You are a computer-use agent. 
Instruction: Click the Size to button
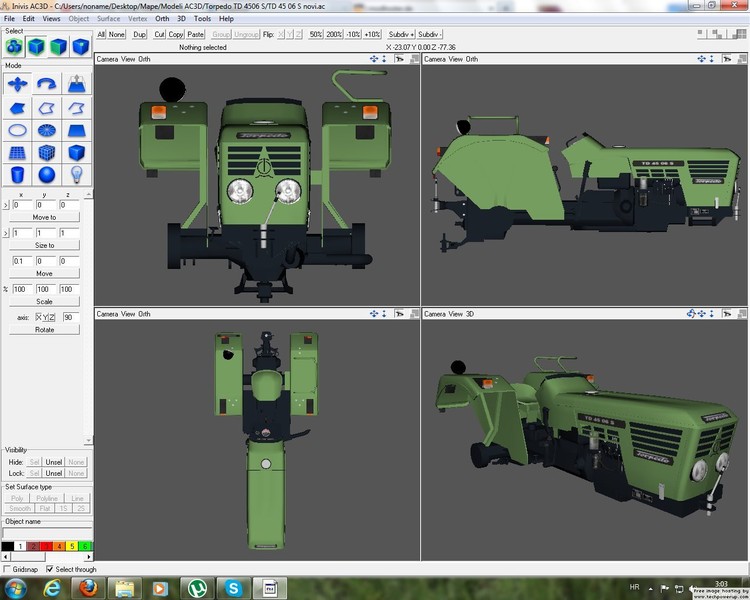click(x=44, y=245)
